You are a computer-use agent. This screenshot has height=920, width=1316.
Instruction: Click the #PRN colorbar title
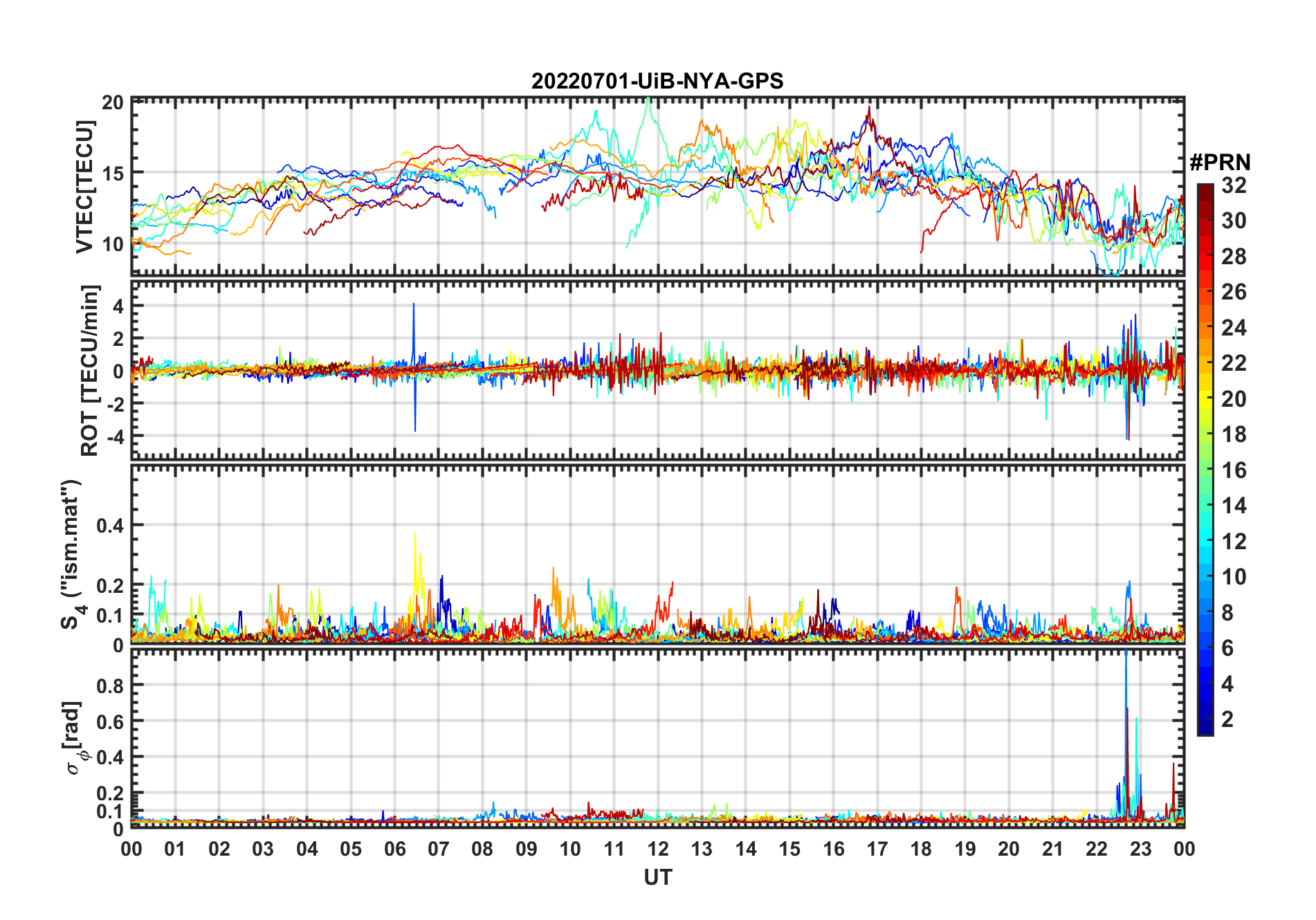(x=1220, y=163)
